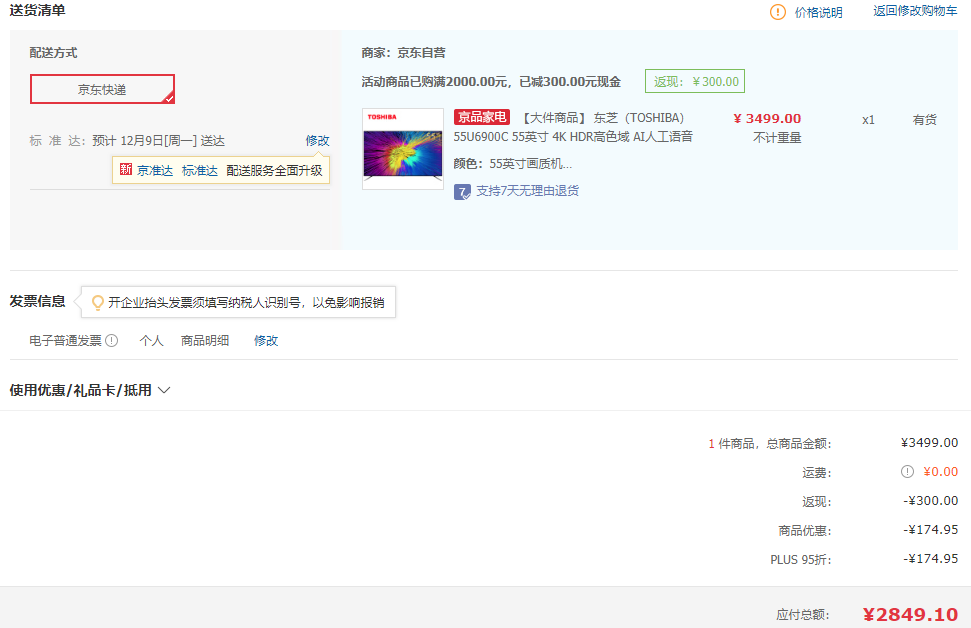Screen dimensions: 971x628
Task: Click the 有货 stock status text
Action: pyautogui.click(x=925, y=120)
